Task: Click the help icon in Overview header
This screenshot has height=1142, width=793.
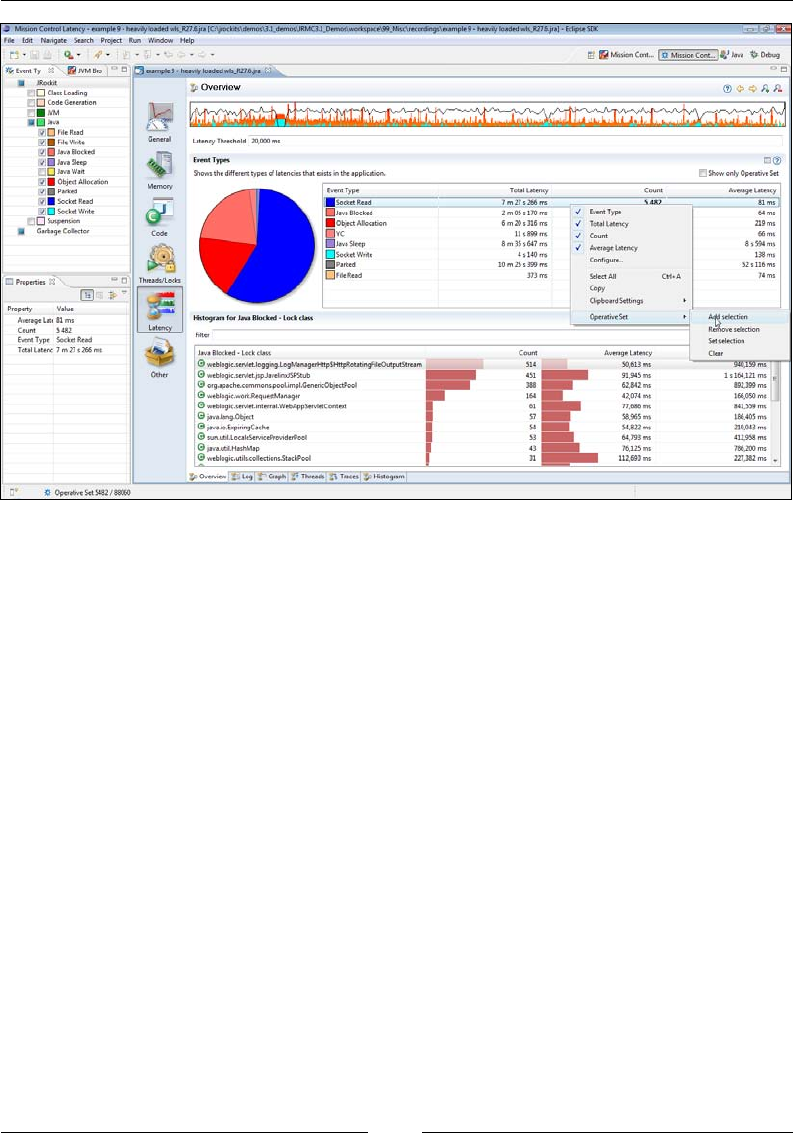Action: [x=727, y=88]
